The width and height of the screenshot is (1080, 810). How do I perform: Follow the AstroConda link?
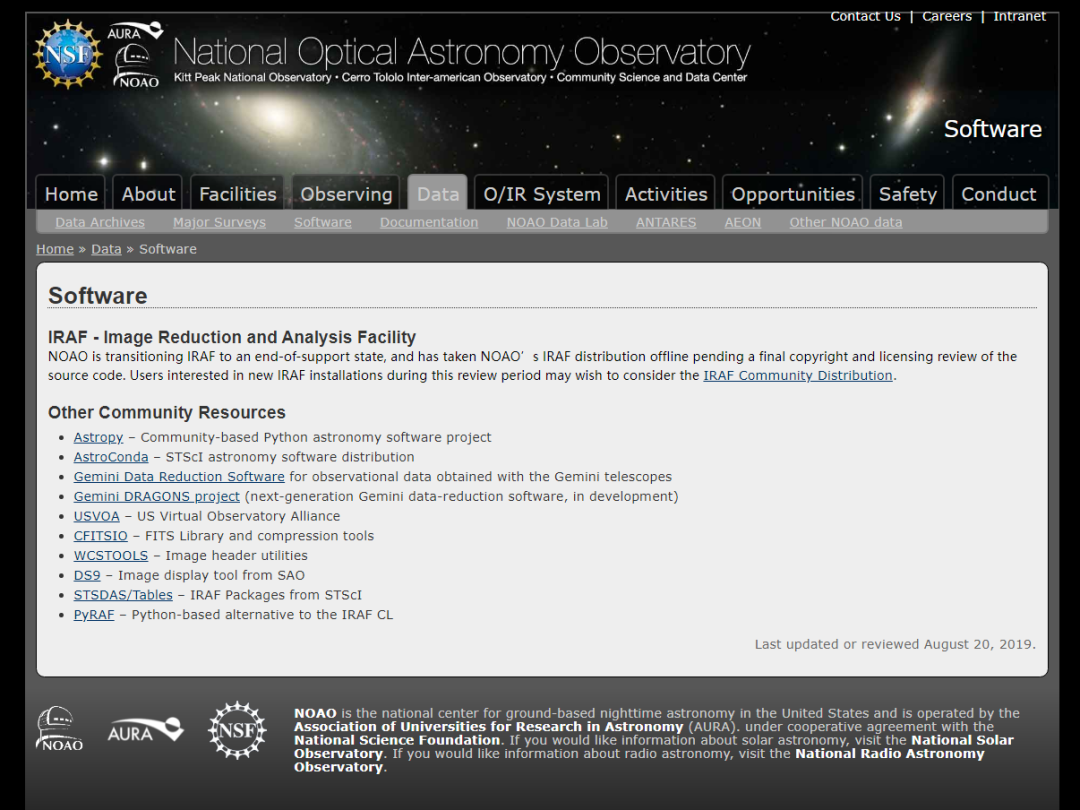point(111,457)
